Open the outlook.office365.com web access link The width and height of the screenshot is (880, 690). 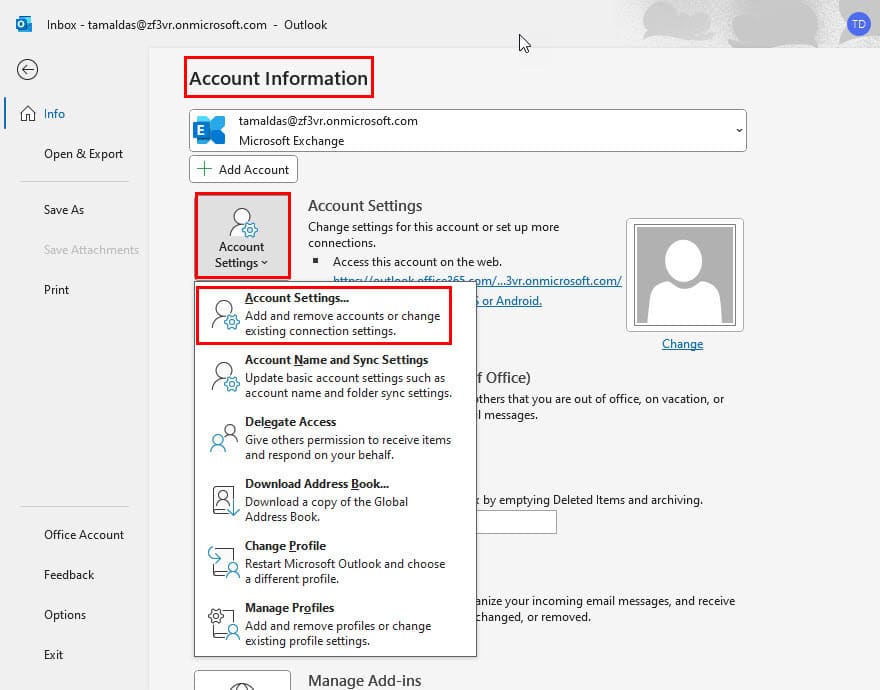coord(478,281)
